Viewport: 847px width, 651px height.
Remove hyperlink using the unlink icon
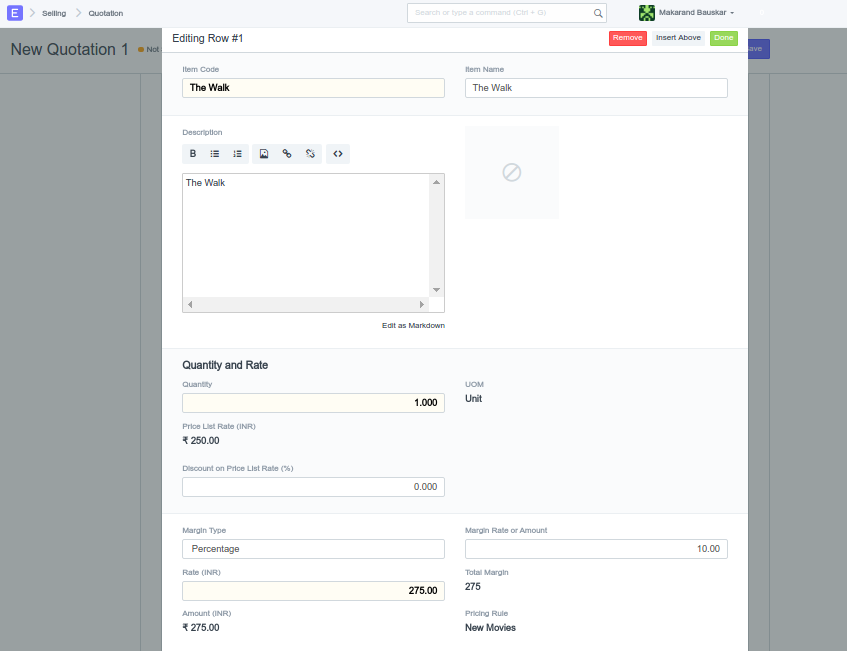click(310, 154)
